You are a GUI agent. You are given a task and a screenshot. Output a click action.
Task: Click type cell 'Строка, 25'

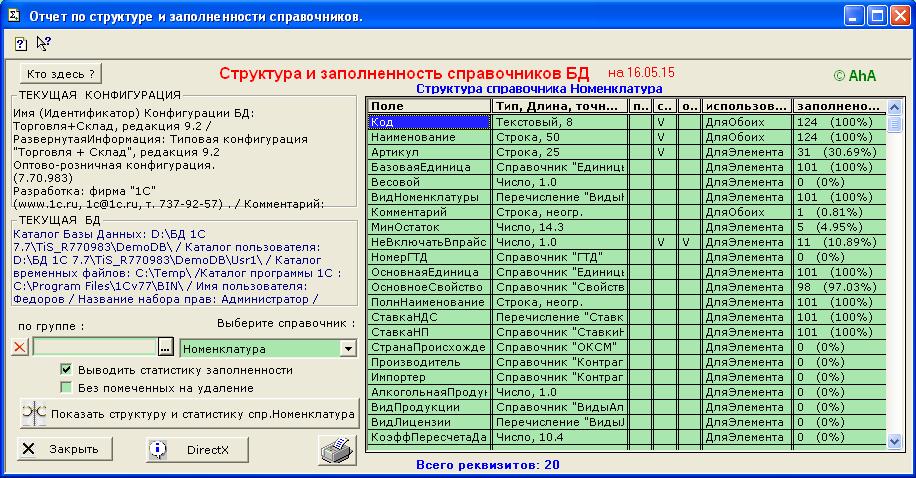point(560,152)
